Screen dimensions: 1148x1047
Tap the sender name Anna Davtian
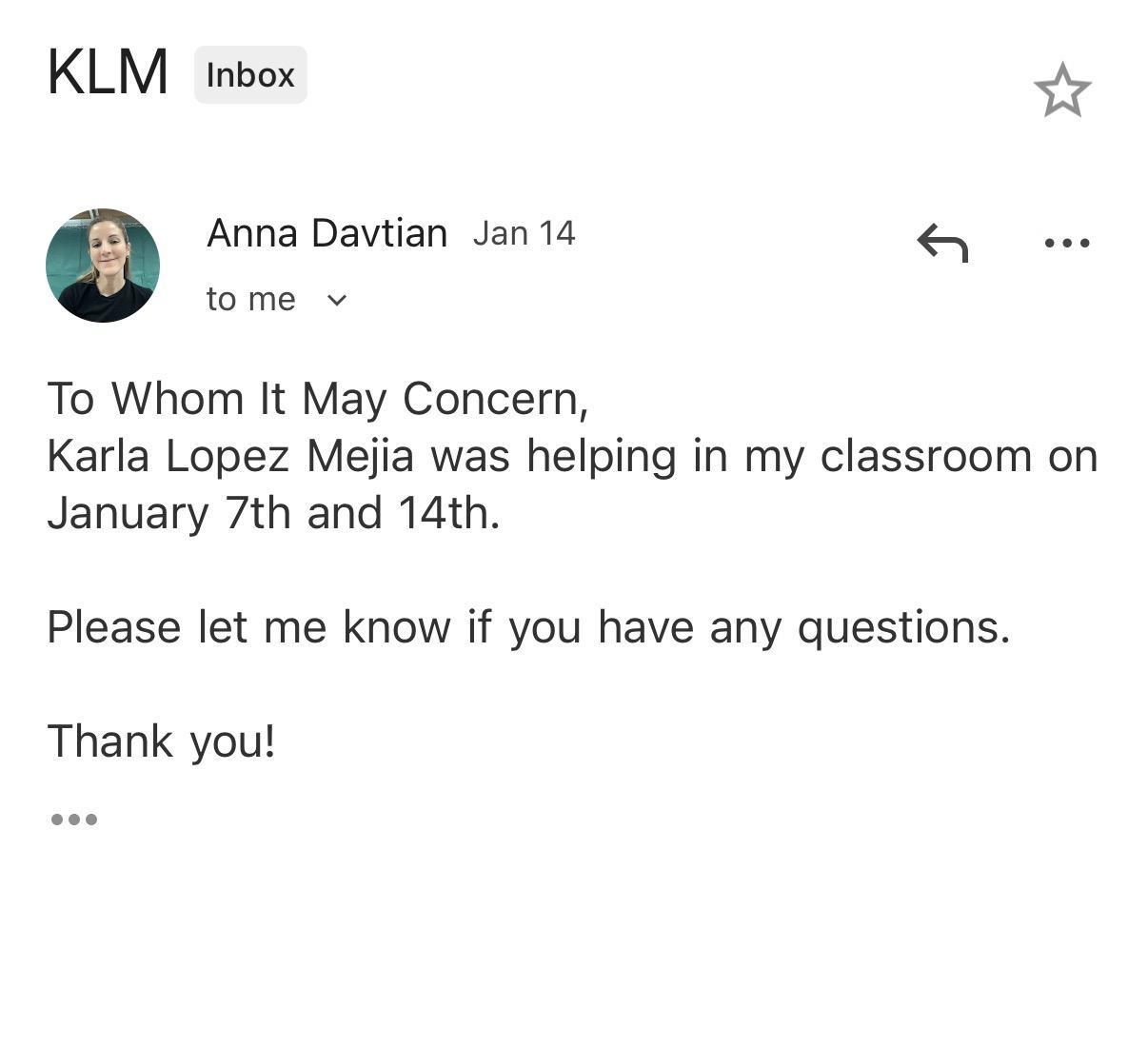coord(327,233)
